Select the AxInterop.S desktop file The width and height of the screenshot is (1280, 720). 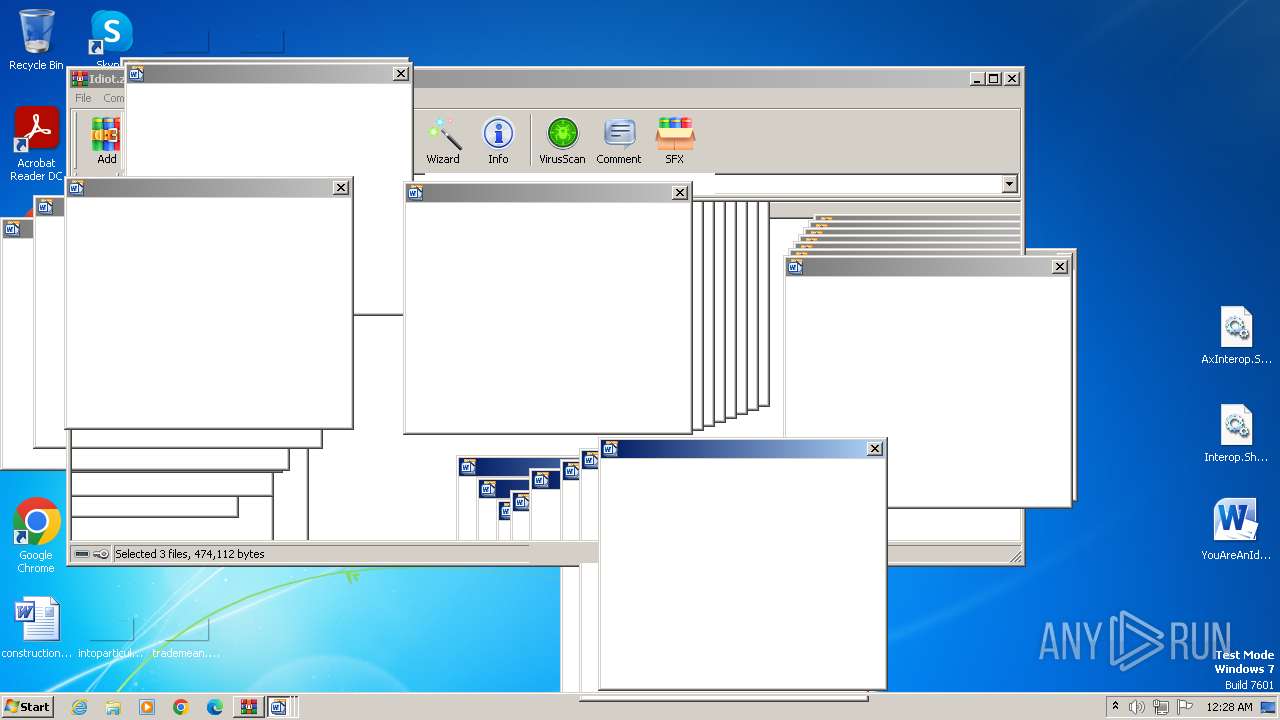(1236, 337)
